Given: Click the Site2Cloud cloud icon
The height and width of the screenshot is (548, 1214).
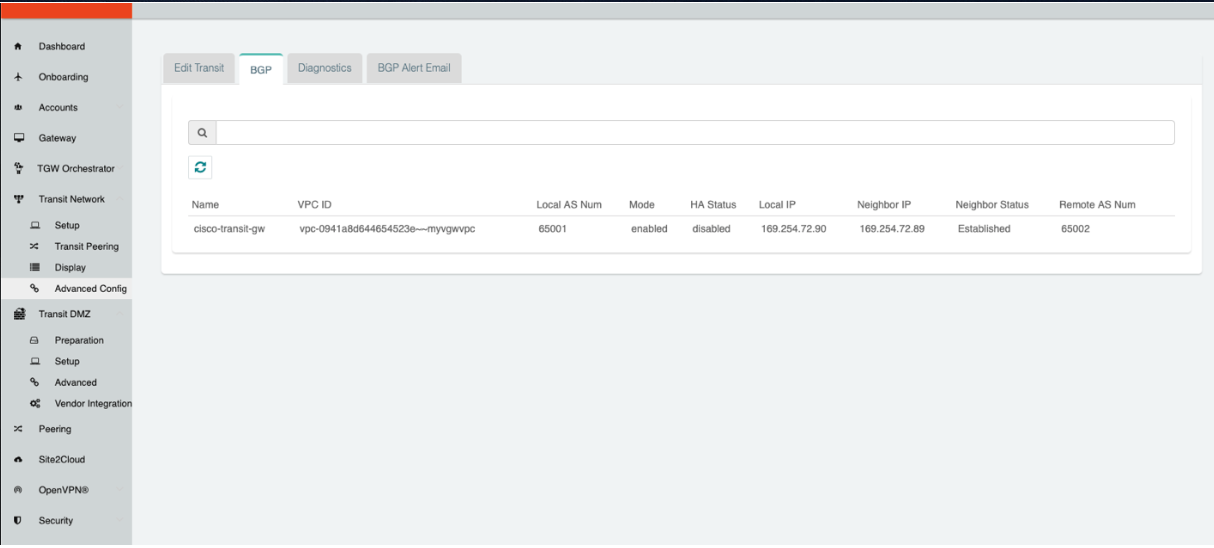Looking at the screenshot, I should point(18,460).
